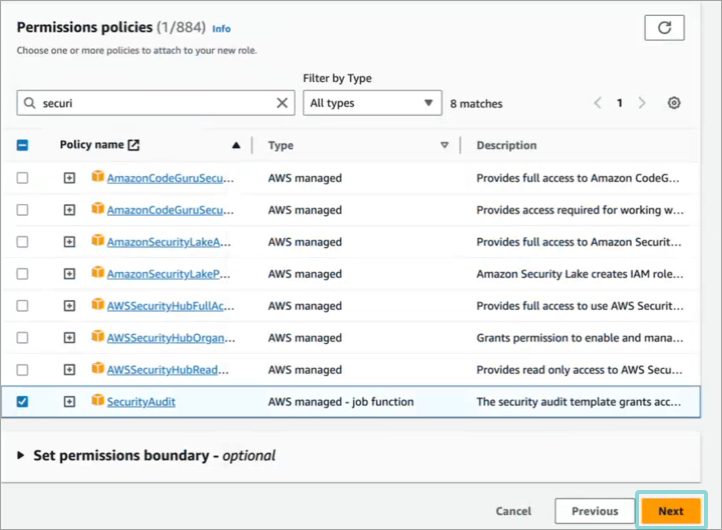Click the magnifier icon in search box
This screenshot has width=722, height=530.
(x=29, y=103)
